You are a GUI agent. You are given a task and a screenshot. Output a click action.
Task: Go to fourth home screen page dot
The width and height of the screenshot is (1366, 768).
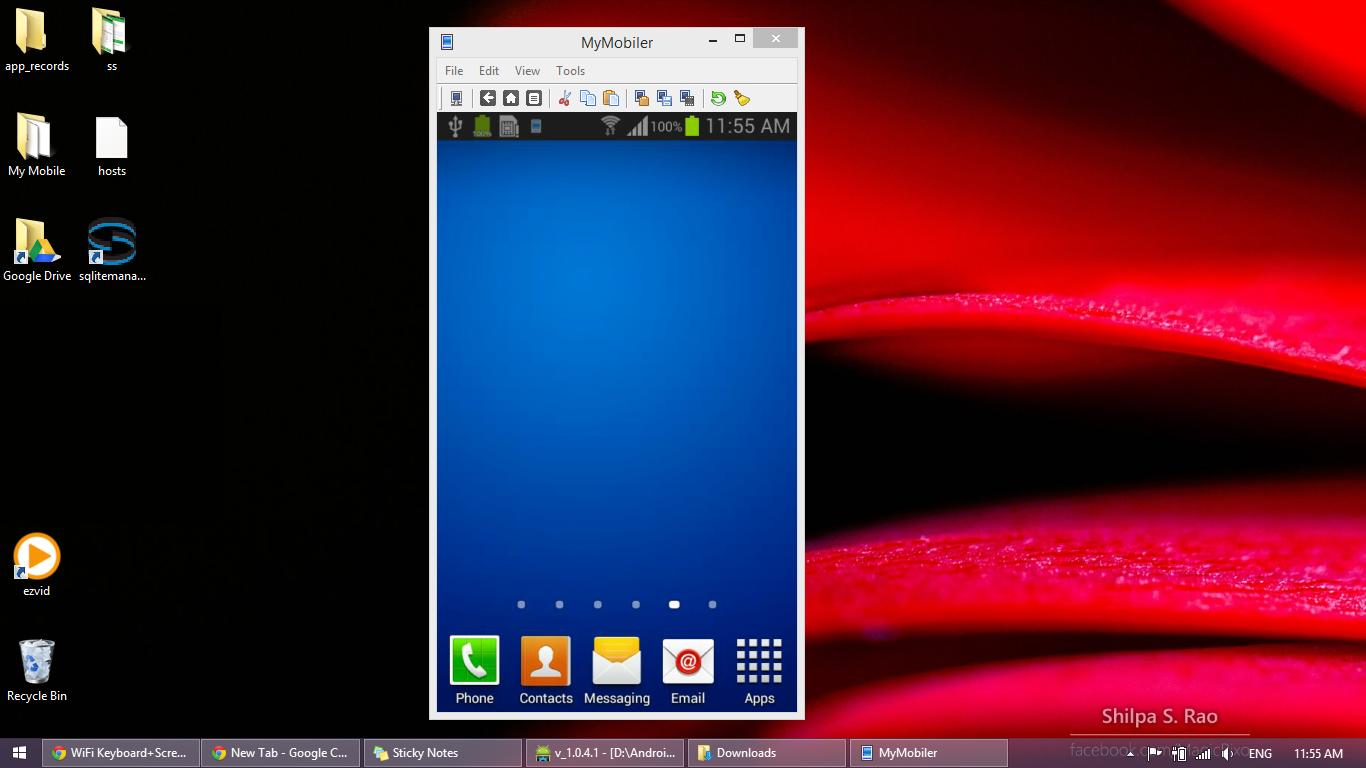[636, 604]
